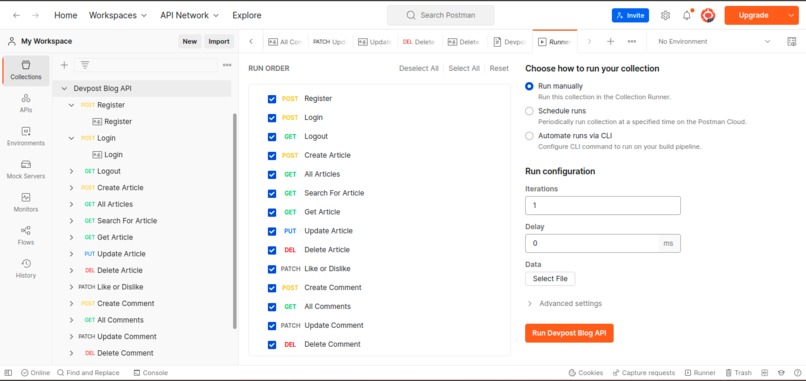This screenshot has width=806, height=381.
Task: Open the notifications bell
Action: [x=687, y=15]
